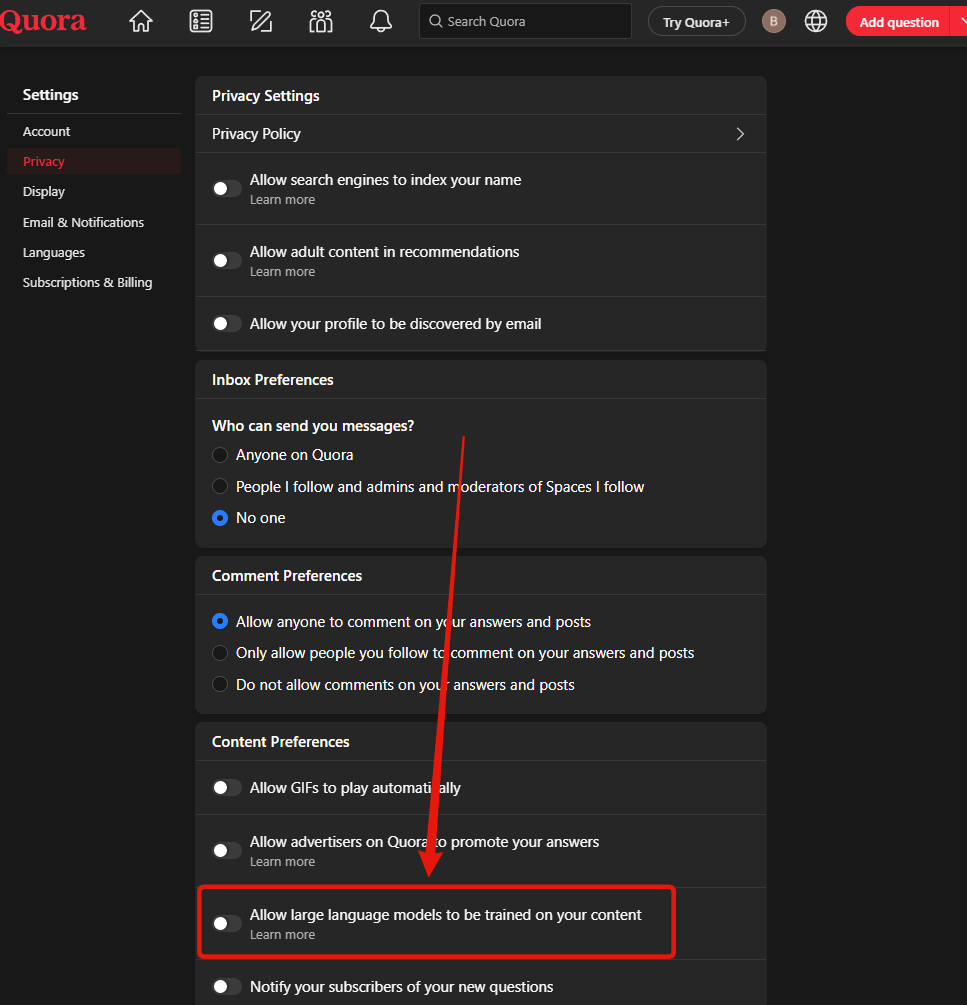Image resolution: width=967 pixels, height=1005 pixels.
Task: Open the Spaces people icon
Action: coord(321,21)
